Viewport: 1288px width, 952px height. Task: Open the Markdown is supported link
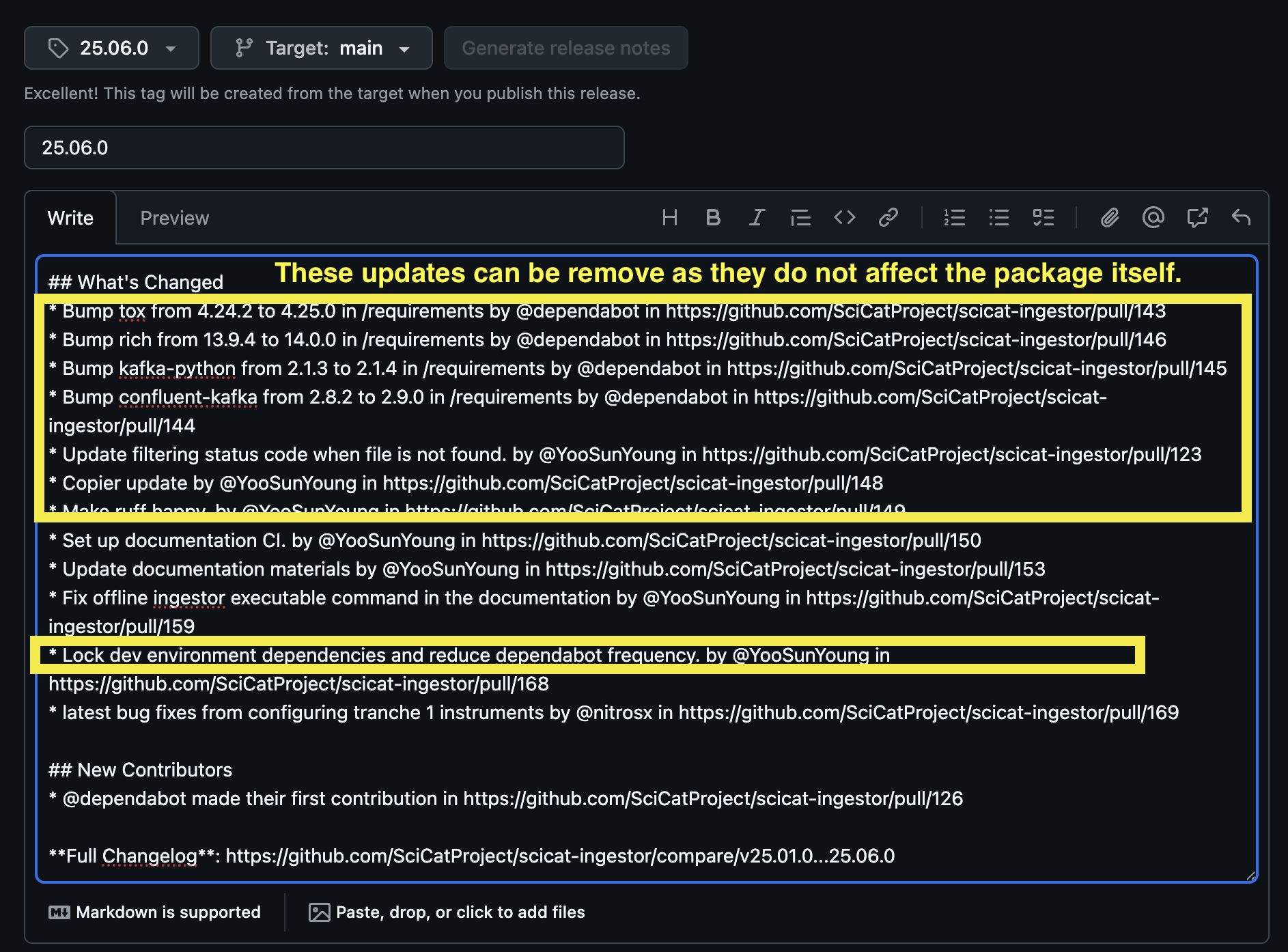click(x=155, y=912)
